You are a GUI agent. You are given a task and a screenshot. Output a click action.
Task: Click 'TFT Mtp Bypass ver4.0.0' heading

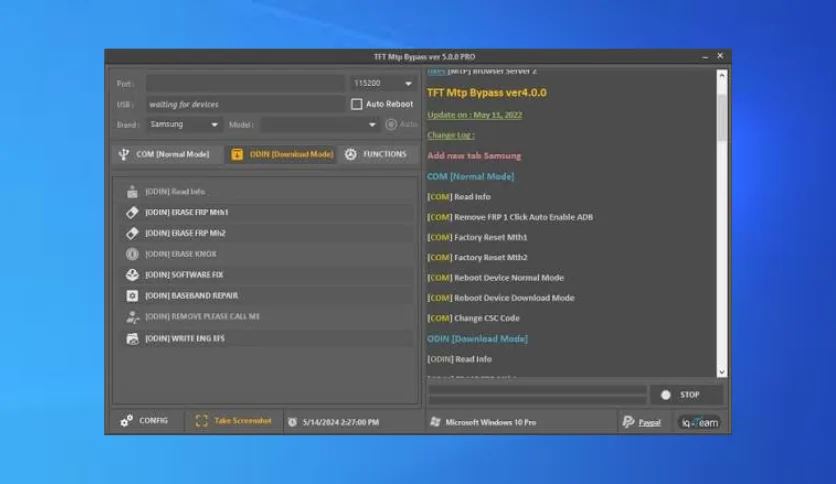487,93
